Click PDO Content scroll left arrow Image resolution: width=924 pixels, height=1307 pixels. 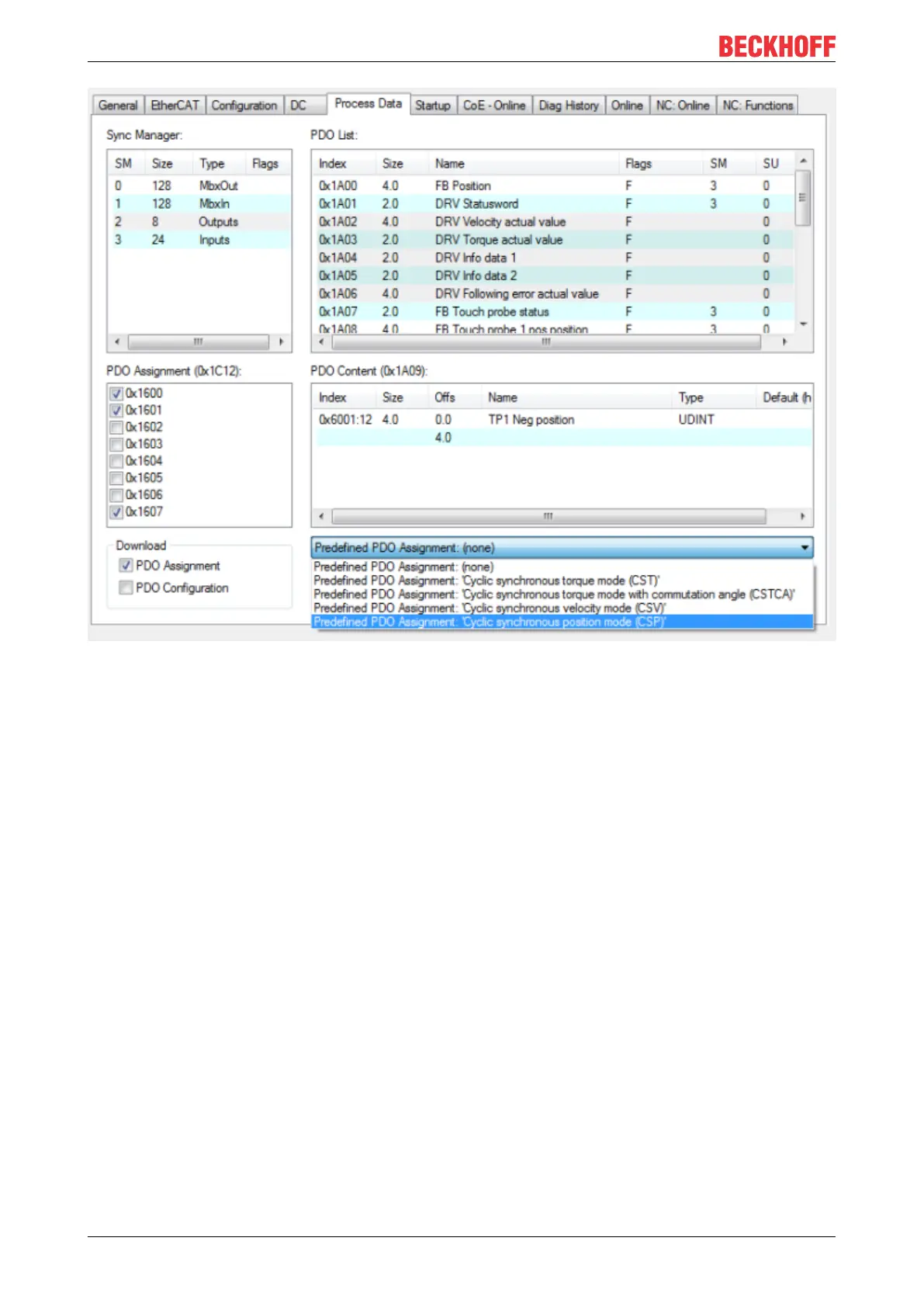pos(322,516)
